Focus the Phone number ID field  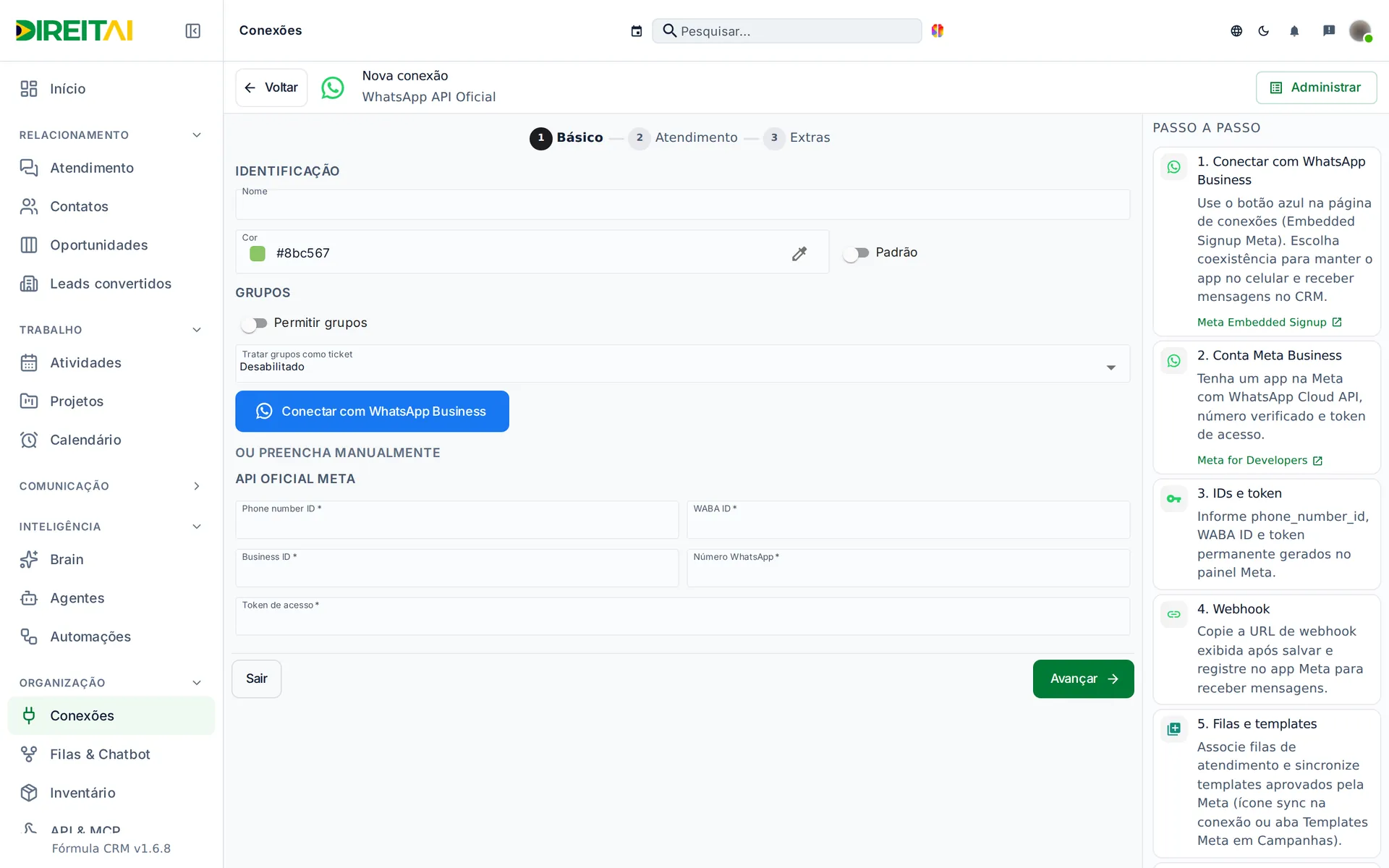coord(456,520)
